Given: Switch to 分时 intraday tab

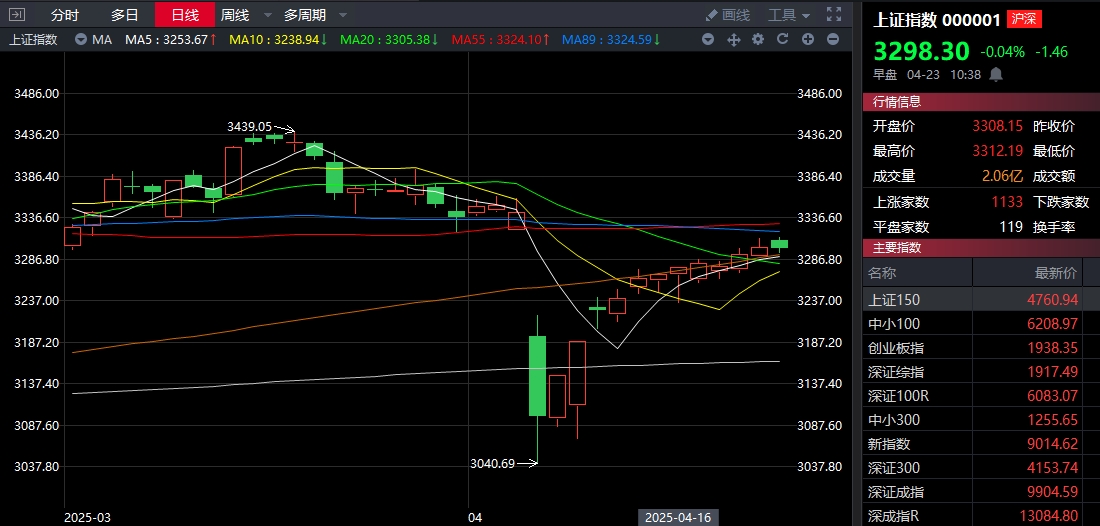Looking at the screenshot, I should tap(64, 15).
